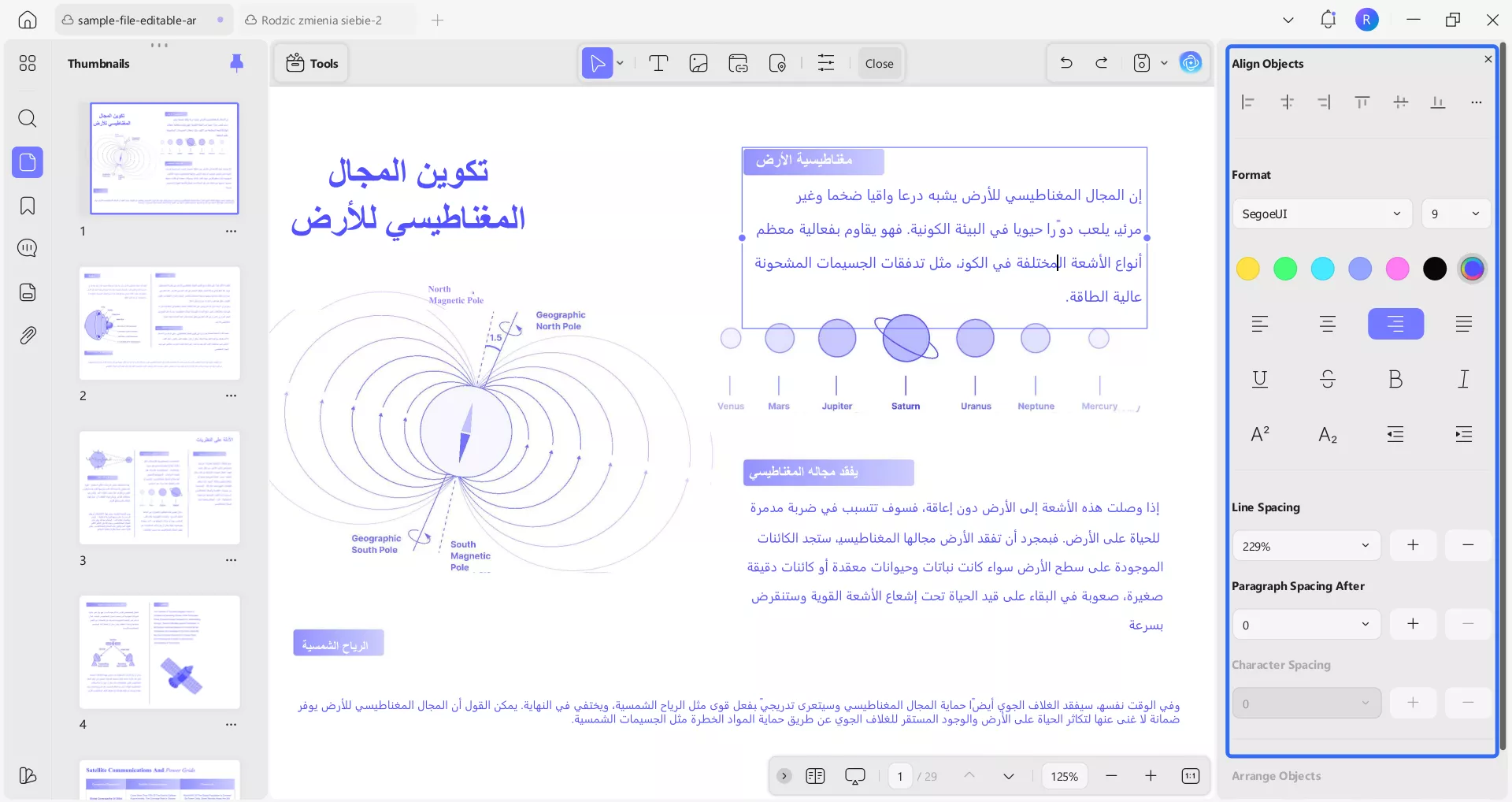
Task: Click the Close button in the toolbar
Action: (879, 63)
